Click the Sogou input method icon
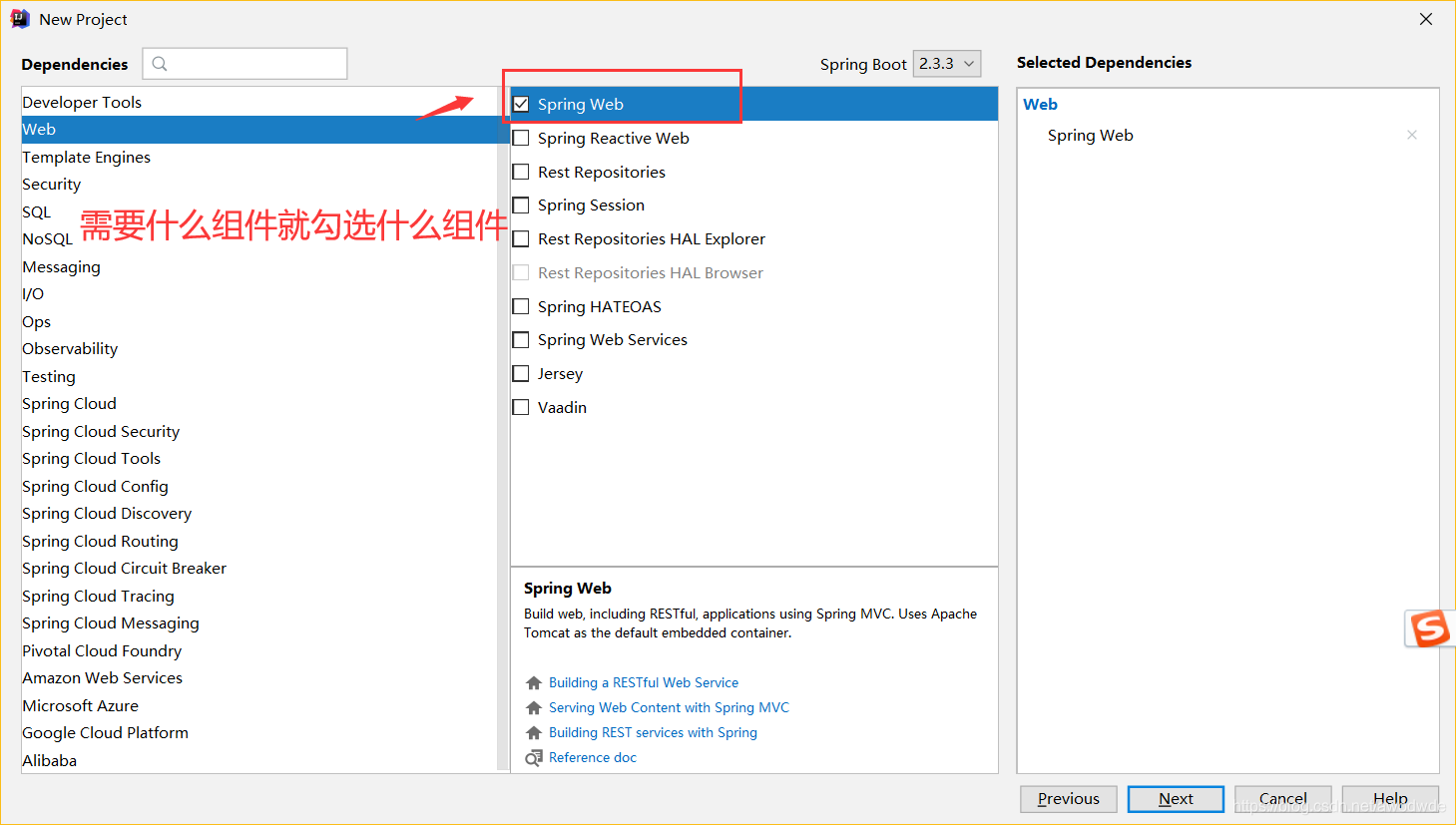The height and width of the screenshot is (825, 1456). [1429, 629]
